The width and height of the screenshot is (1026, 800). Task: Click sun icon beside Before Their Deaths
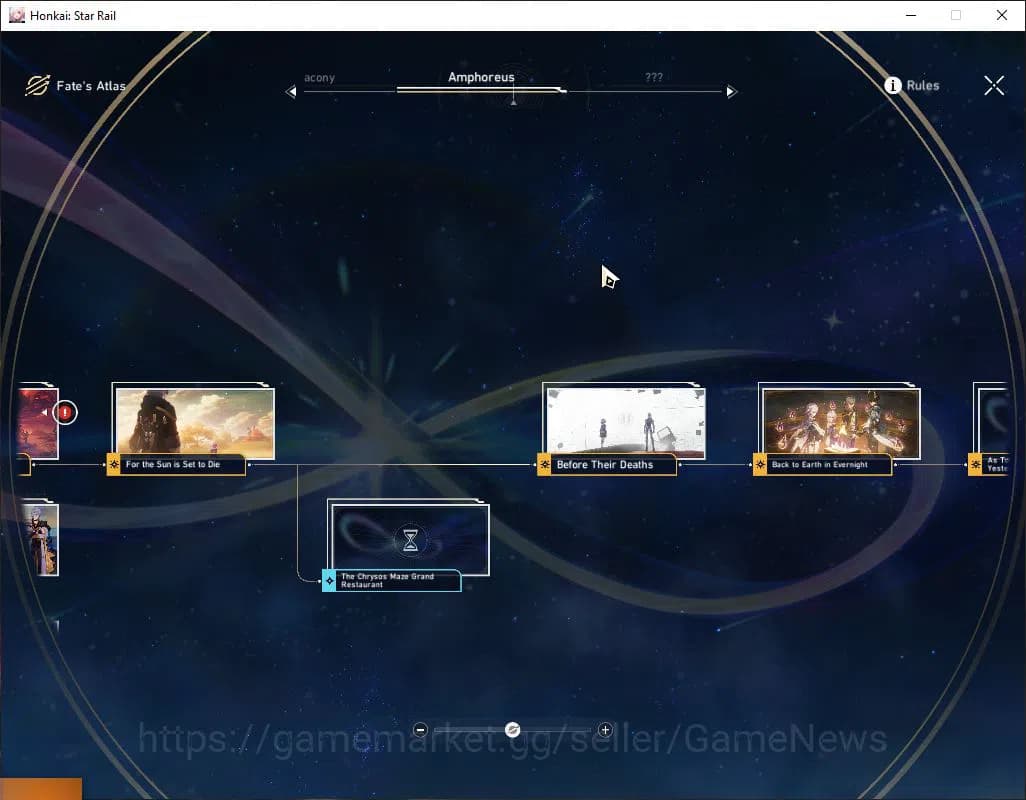tap(544, 464)
